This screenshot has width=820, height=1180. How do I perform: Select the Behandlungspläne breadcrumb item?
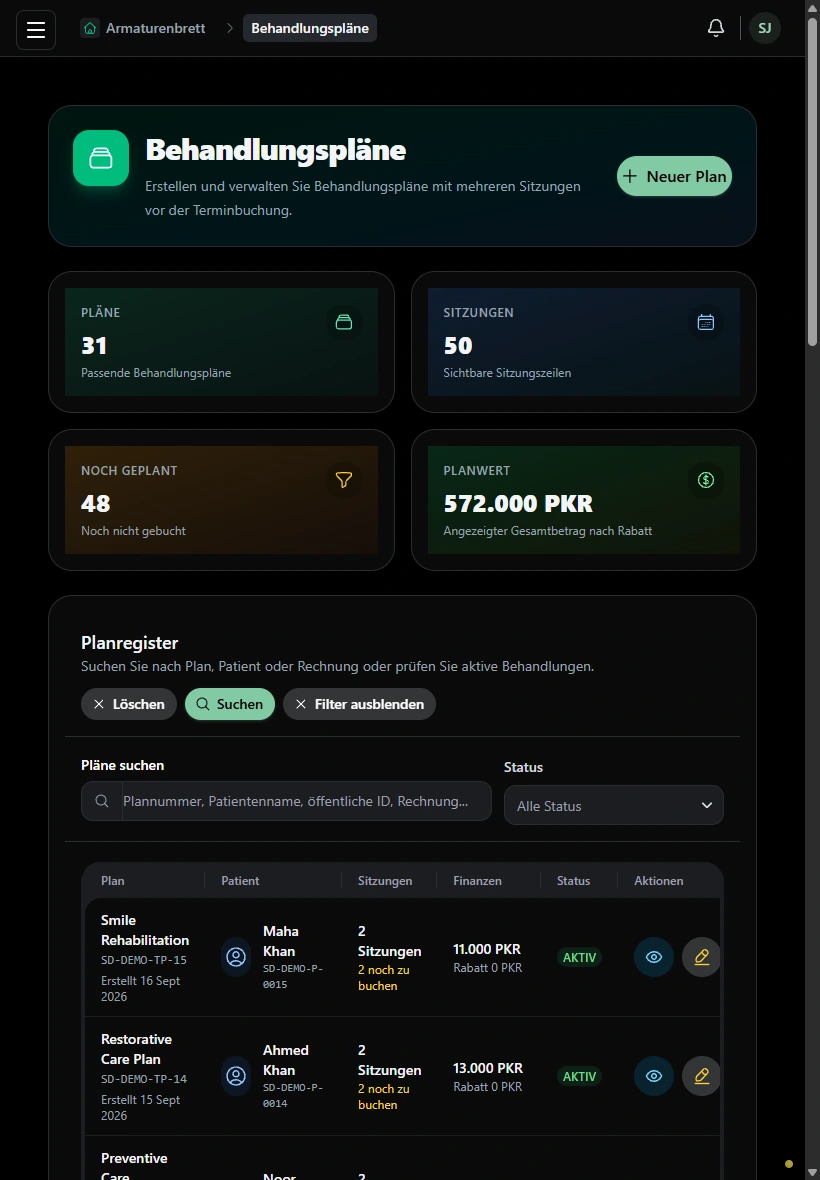coord(310,29)
